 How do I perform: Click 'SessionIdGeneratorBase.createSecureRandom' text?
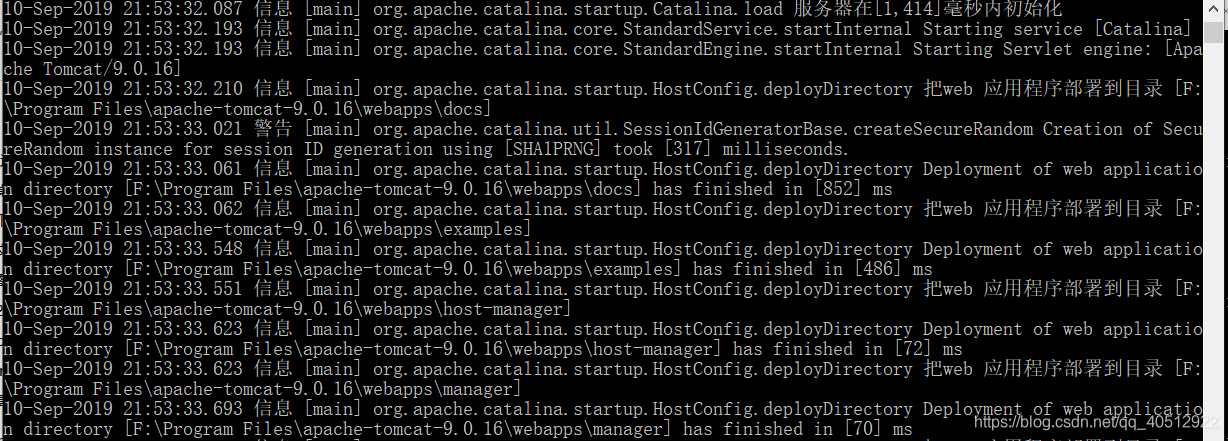coord(827,129)
